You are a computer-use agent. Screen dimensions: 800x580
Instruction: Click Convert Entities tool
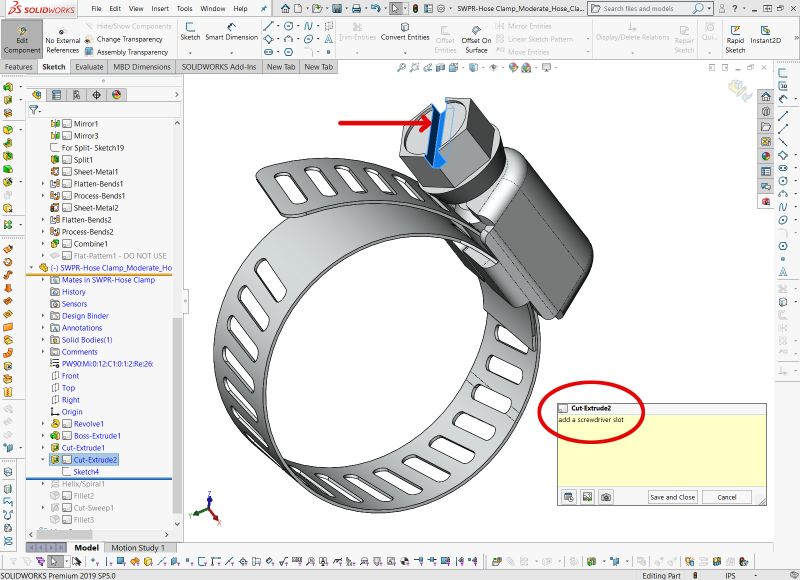pos(405,32)
